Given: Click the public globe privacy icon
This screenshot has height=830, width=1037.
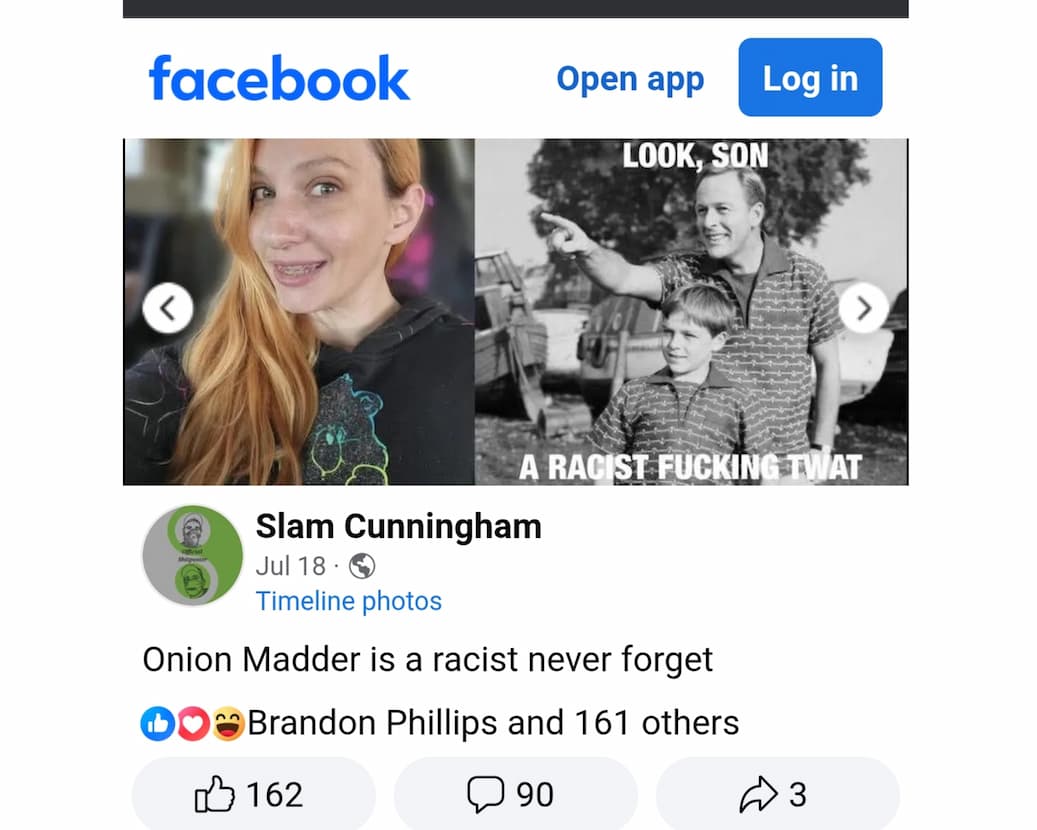Looking at the screenshot, I should pyautogui.click(x=362, y=567).
